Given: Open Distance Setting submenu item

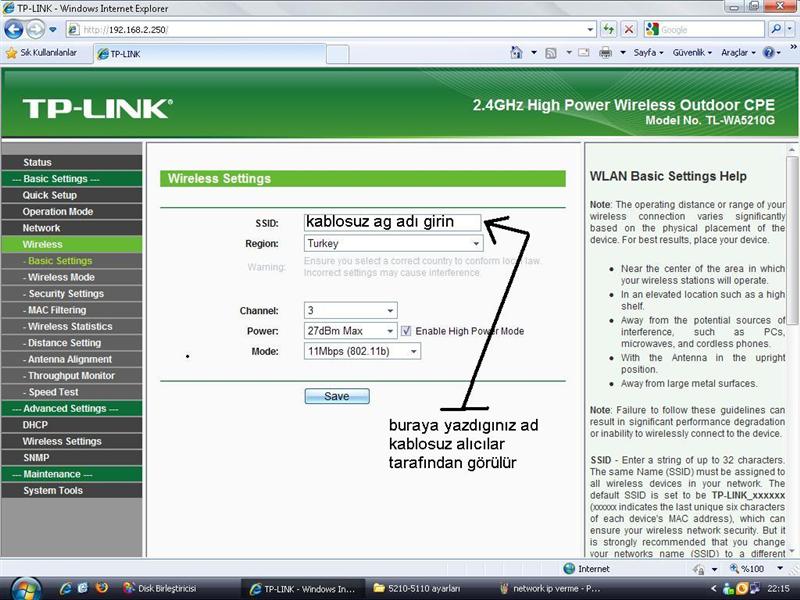Looking at the screenshot, I should pos(72,342).
